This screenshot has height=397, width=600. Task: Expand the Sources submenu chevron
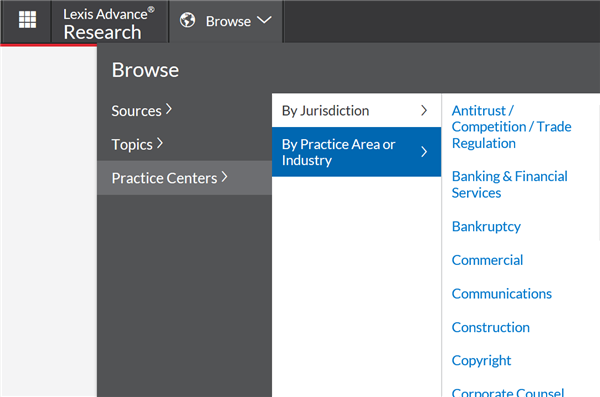(x=169, y=109)
